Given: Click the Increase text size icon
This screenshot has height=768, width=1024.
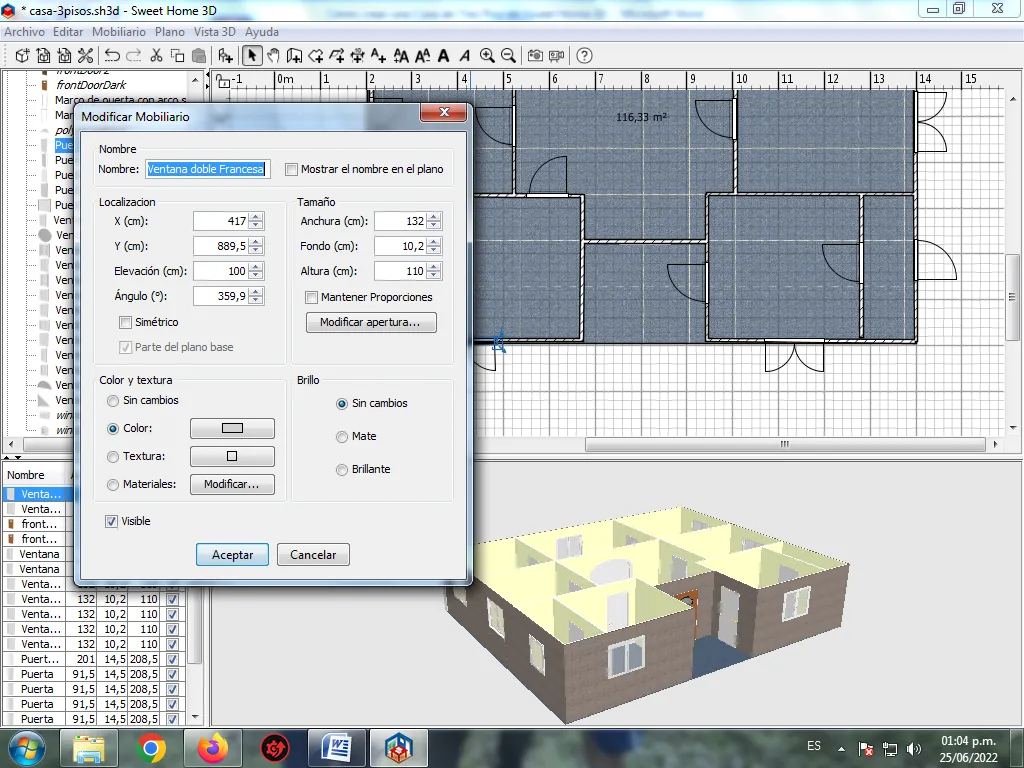Looking at the screenshot, I should click(401, 56).
